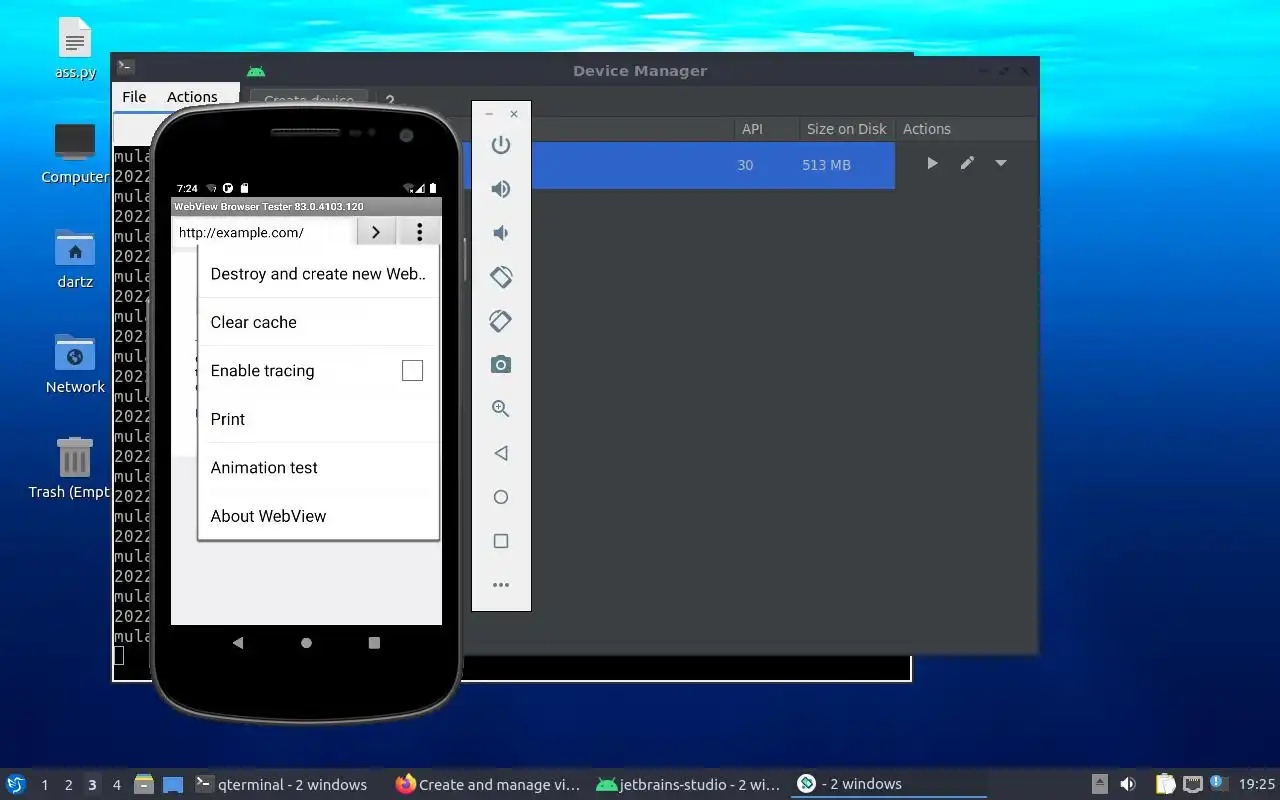Click the http://example.com/ URL field
The image size is (1280, 800).
264,232
